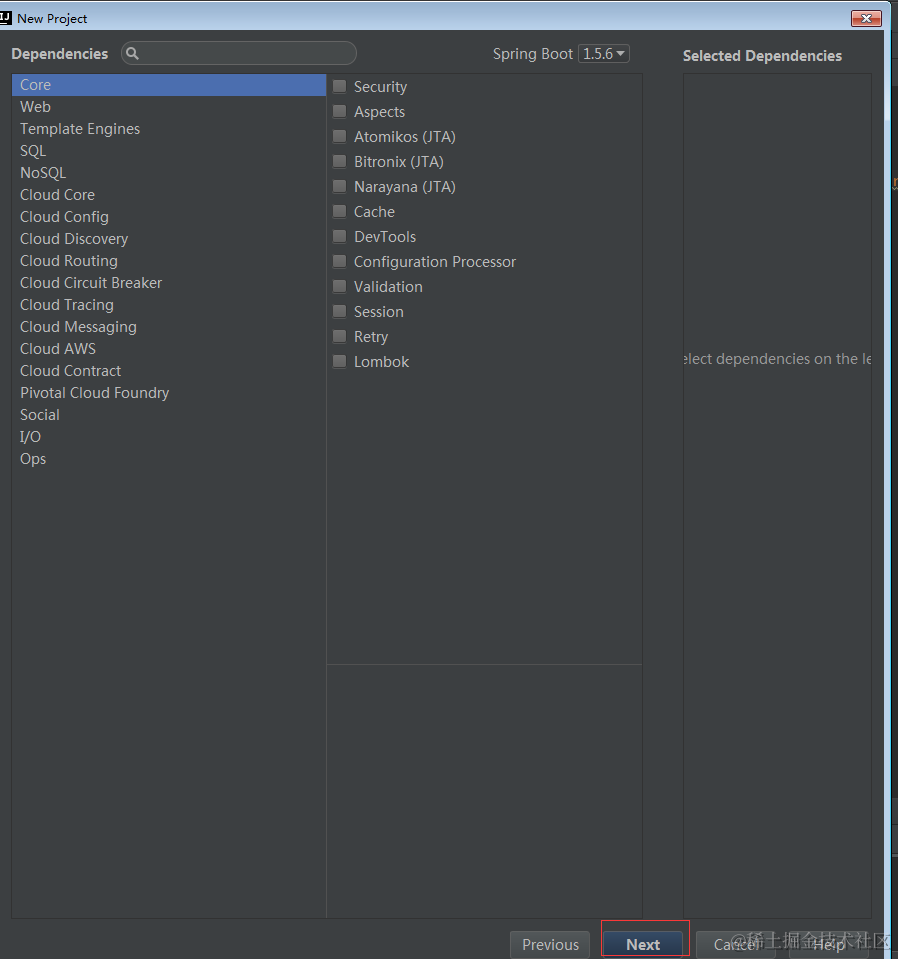This screenshot has width=898, height=959.
Task: Select Cloud Config category
Action: pyautogui.click(x=169, y=217)
